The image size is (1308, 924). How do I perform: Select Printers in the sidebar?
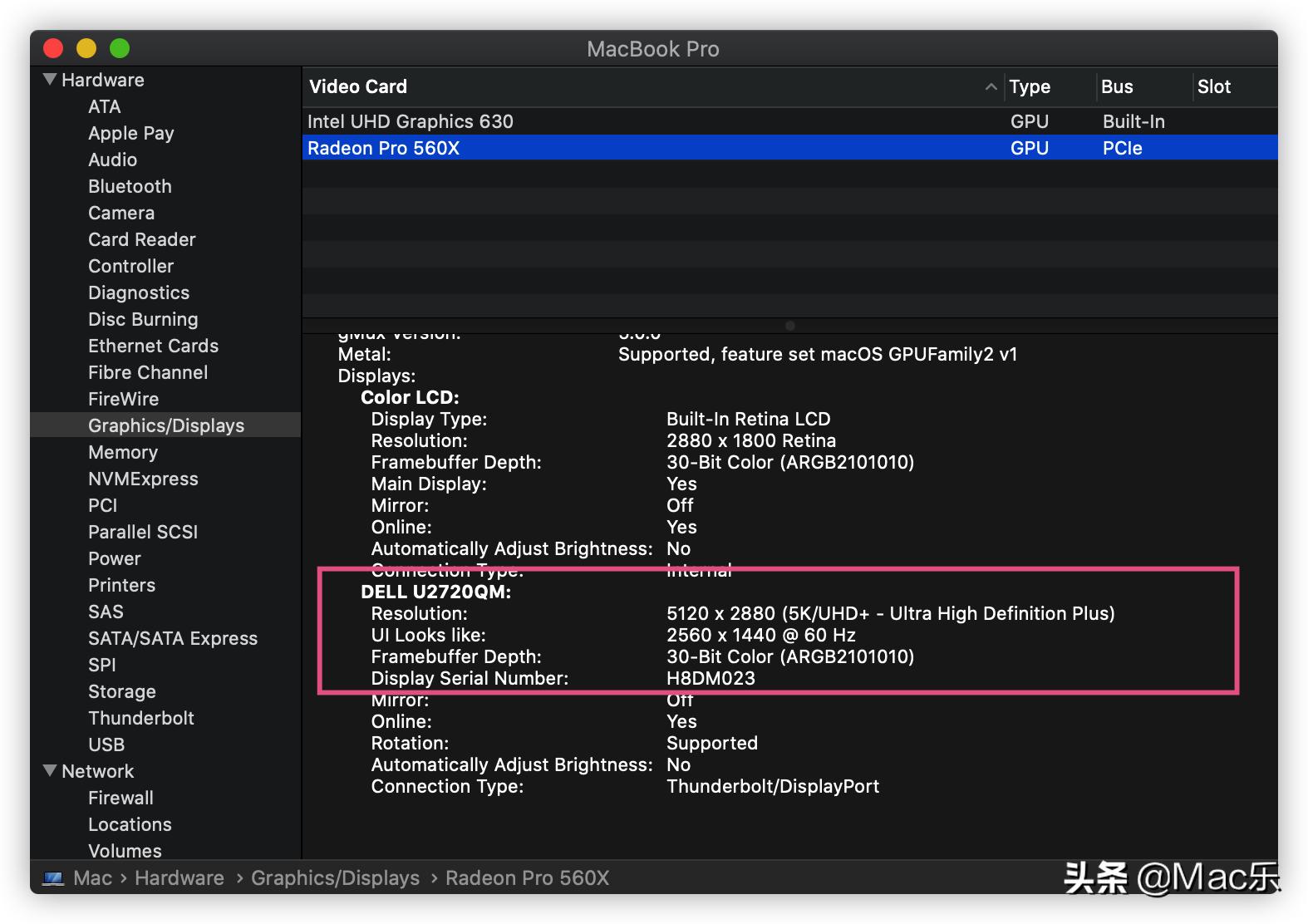coord(122,585)
